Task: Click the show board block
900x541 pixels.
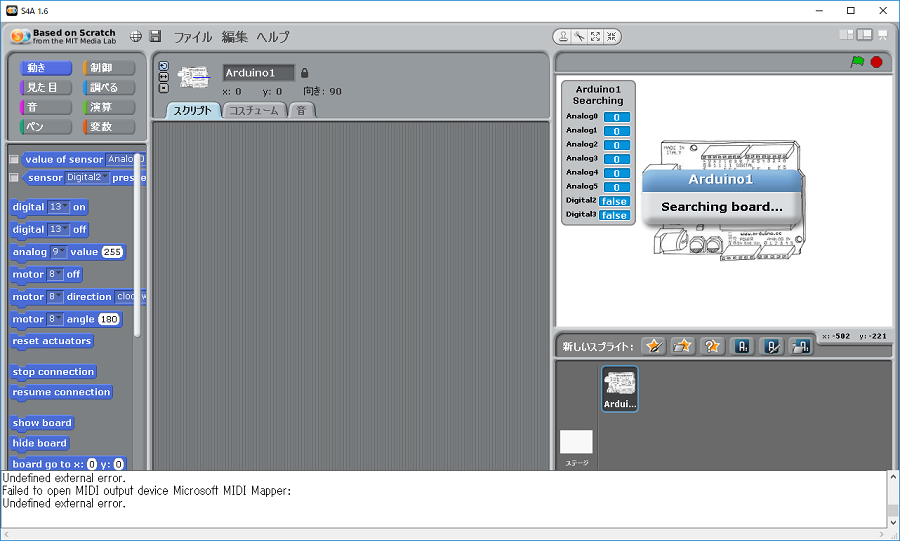Action: pyautogui.click(x=42, y=423)
